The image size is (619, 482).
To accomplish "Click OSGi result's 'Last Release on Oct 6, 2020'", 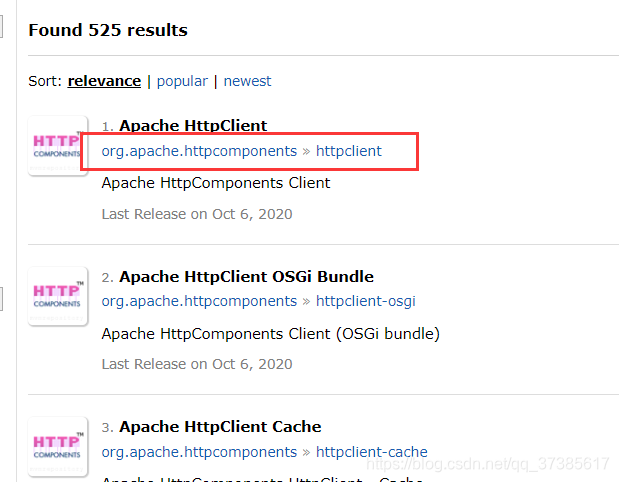I will click(x=197, y=364).
